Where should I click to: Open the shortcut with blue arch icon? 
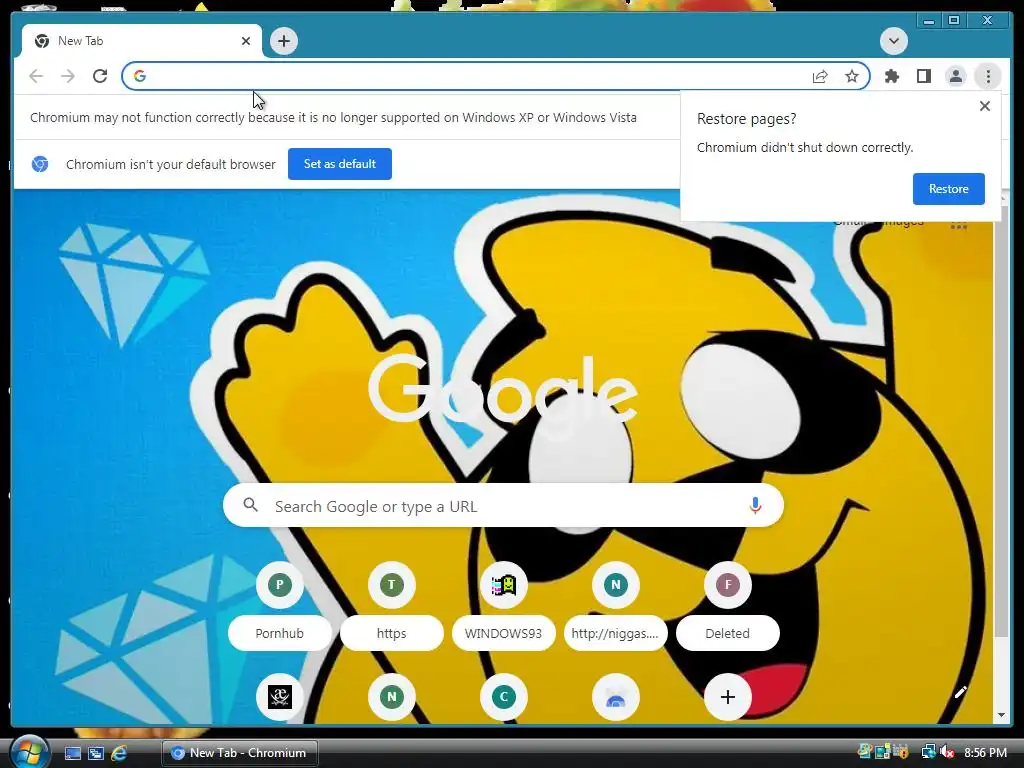click(615, 697)
